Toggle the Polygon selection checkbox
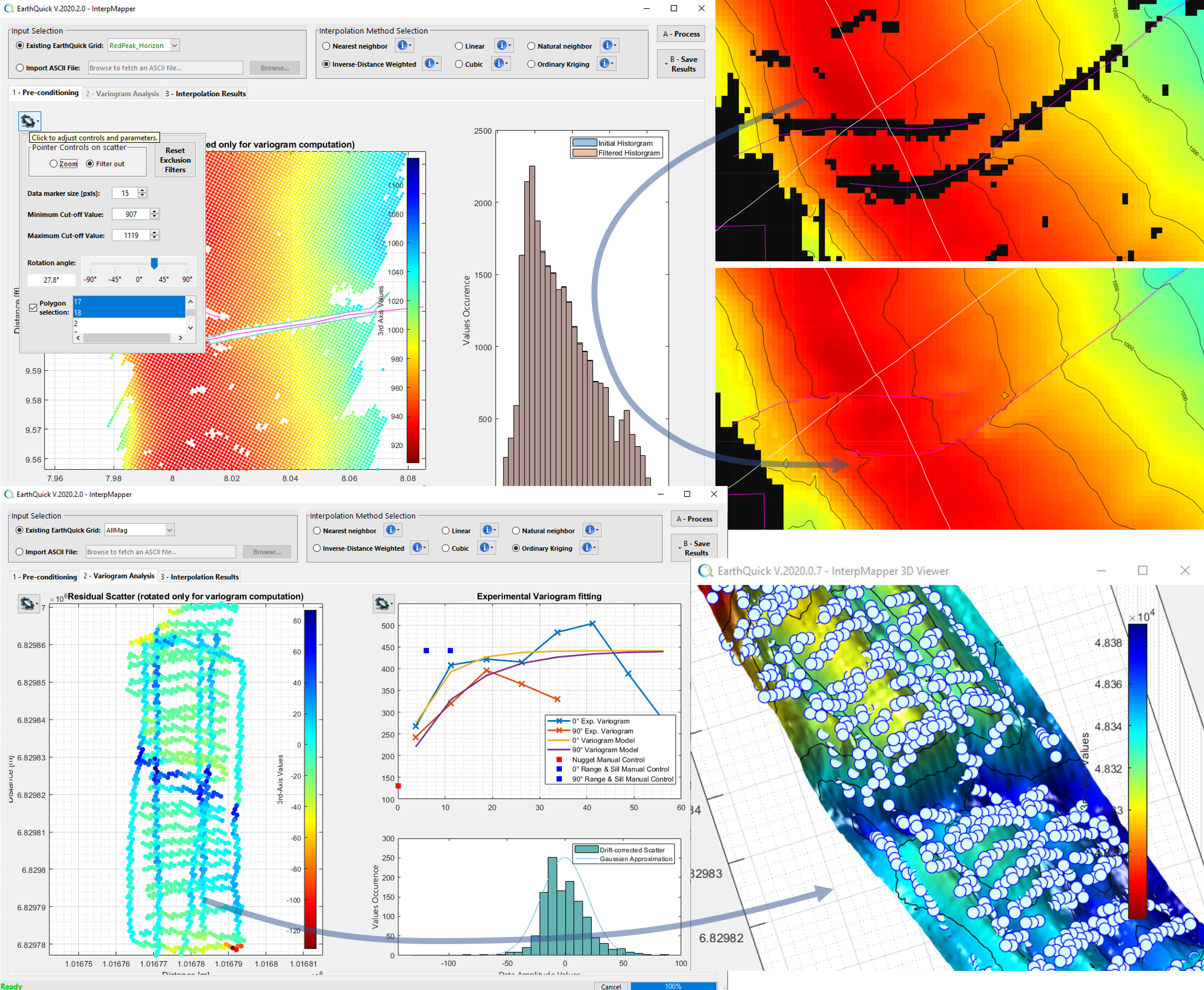Image resolution: width=1204 pixels, height=990 pixels. (x=33, y=308)
